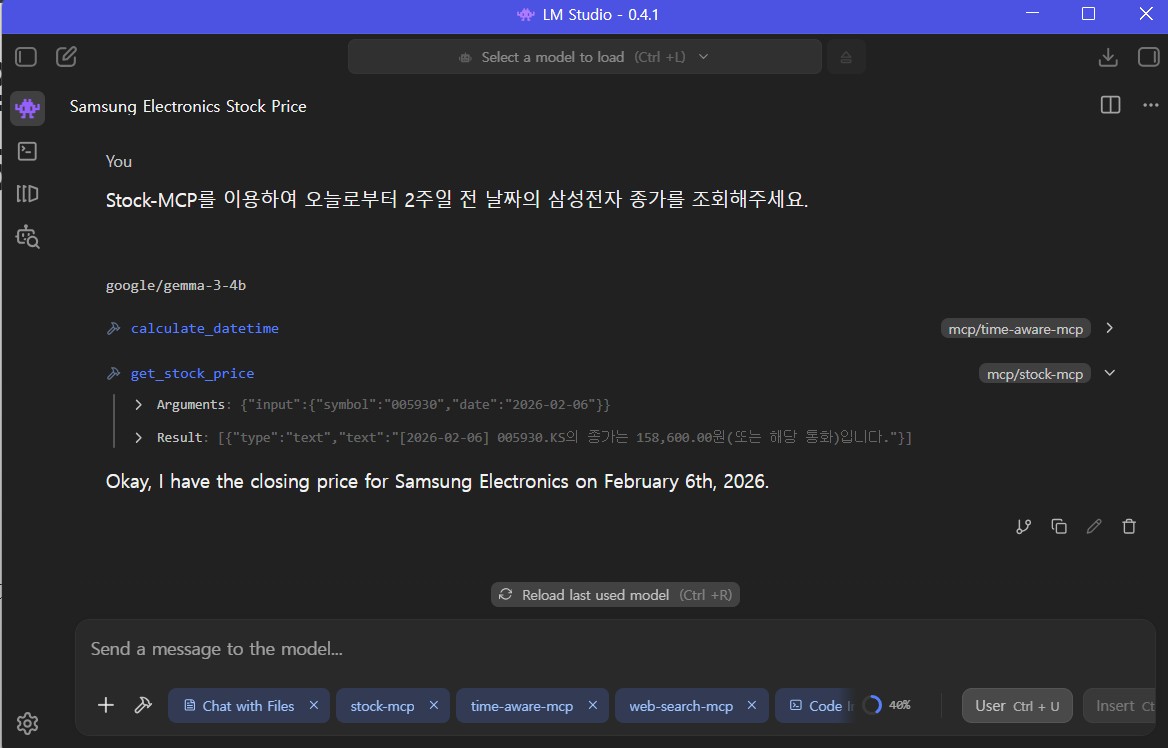Image resolution: width=1168 pixels, height=748 pixels.
Task: Remove the Chat with Files chip
Action: (x=314, y=705)
